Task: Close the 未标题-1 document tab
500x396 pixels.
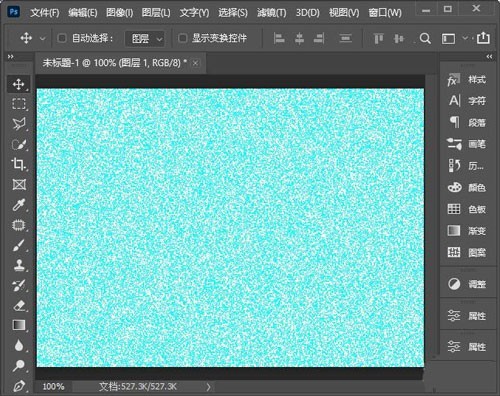Action: [x=196, y=63]
